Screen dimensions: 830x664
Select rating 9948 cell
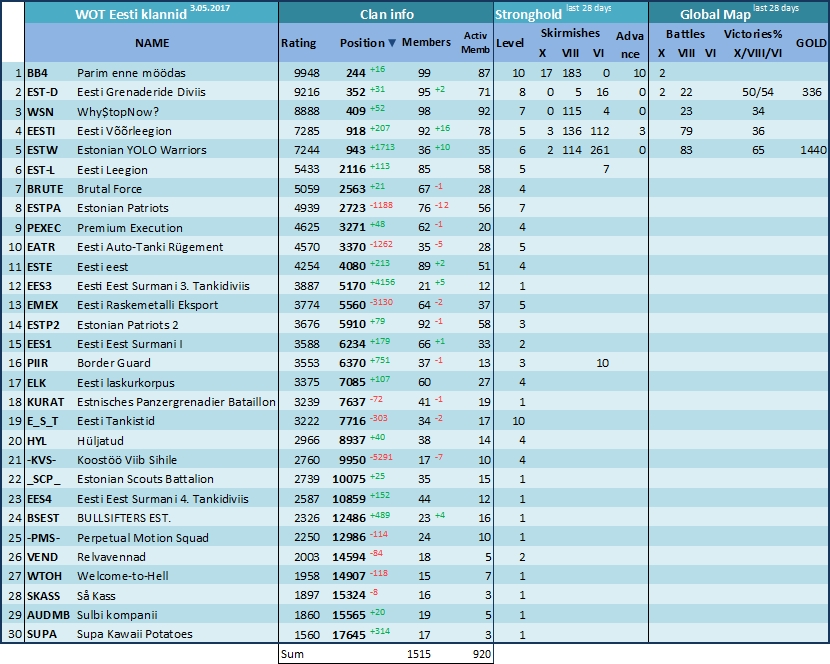pos(307,73)
